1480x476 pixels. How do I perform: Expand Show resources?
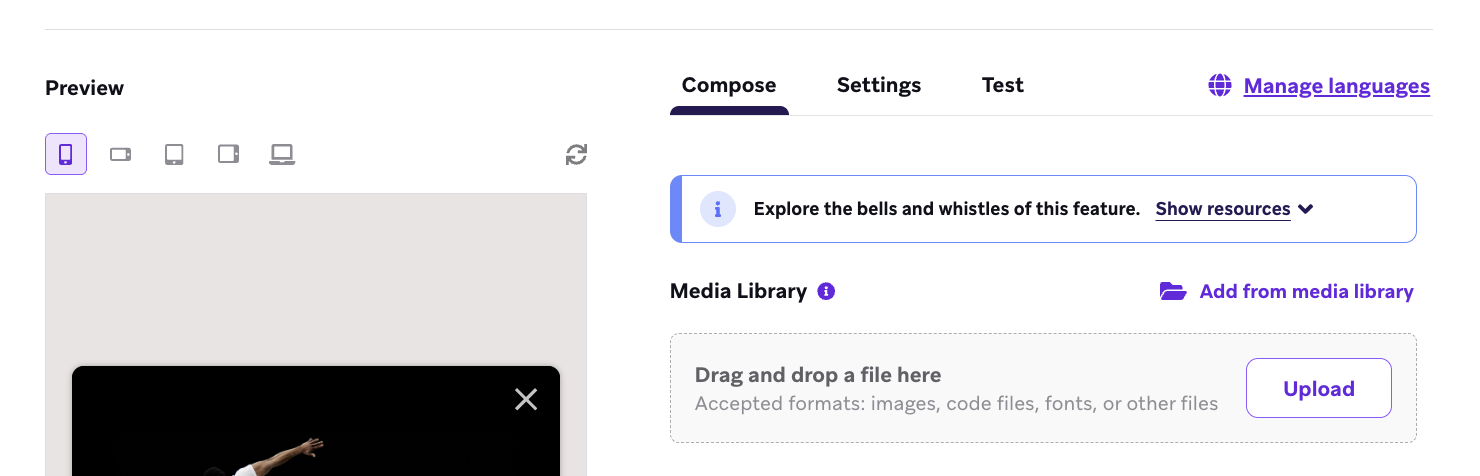pyautogui.click(x=1222, y=209)
